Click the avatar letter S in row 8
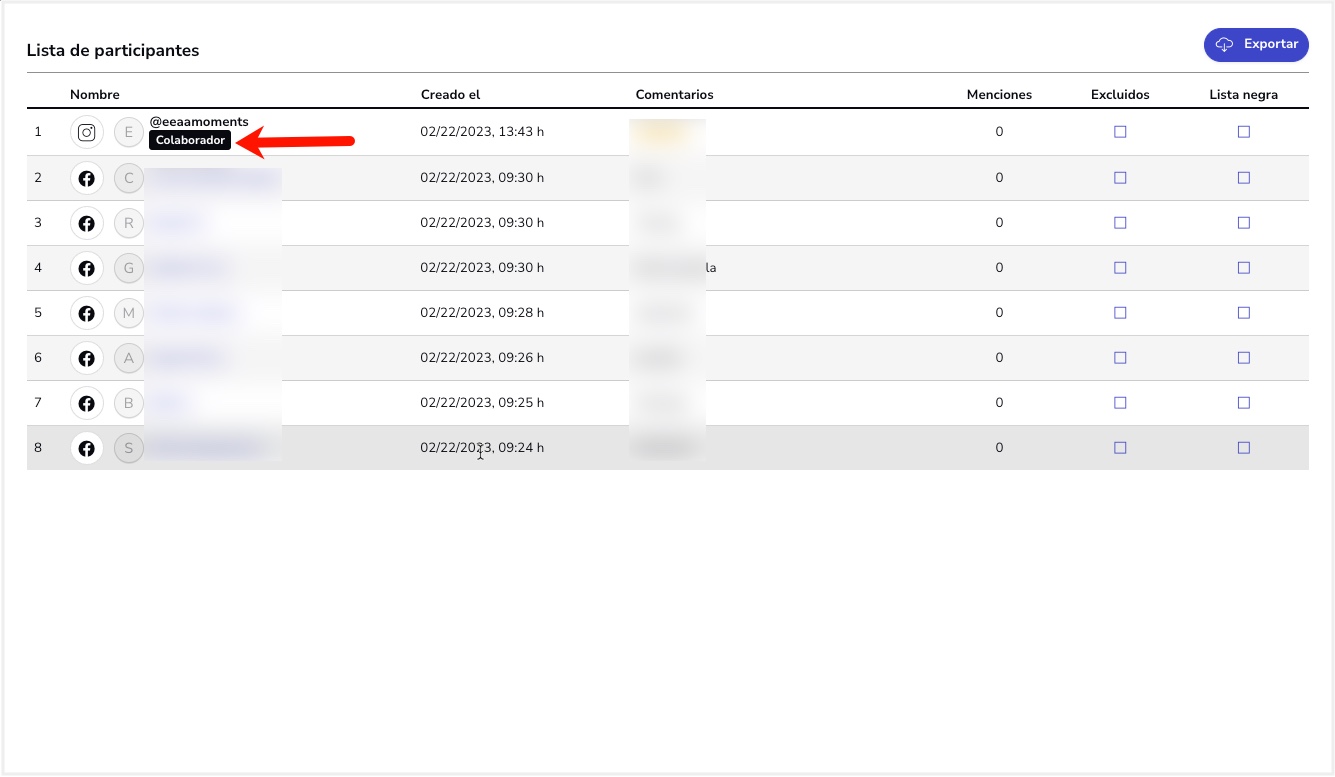The width and height of the screenshot is (1335, 777). tap(128, 448)
